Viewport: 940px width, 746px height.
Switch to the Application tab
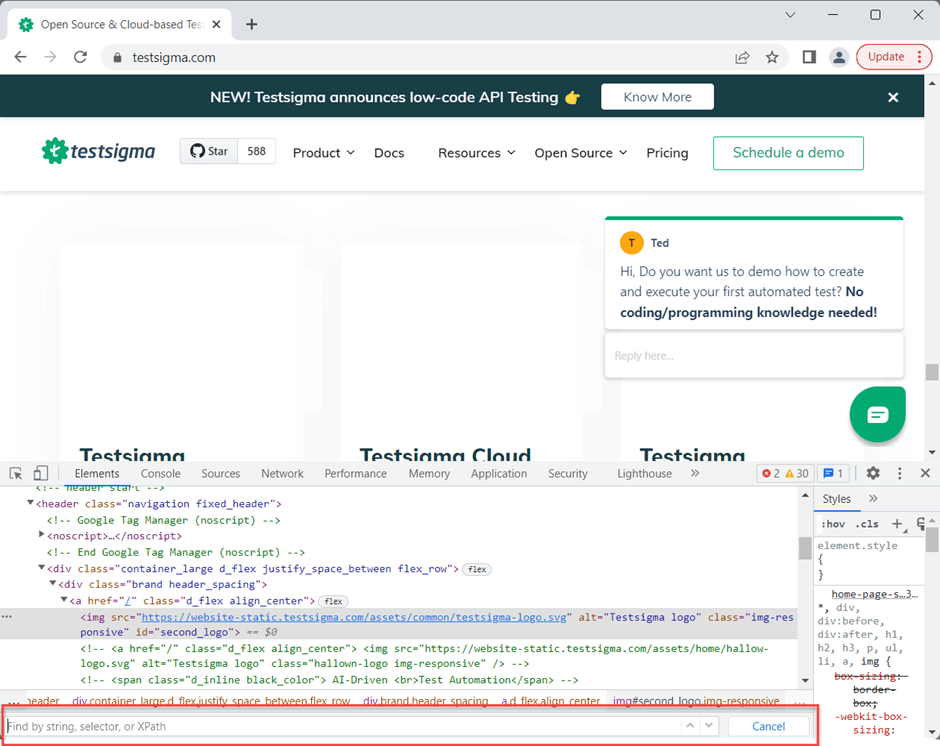click(499, 473)
